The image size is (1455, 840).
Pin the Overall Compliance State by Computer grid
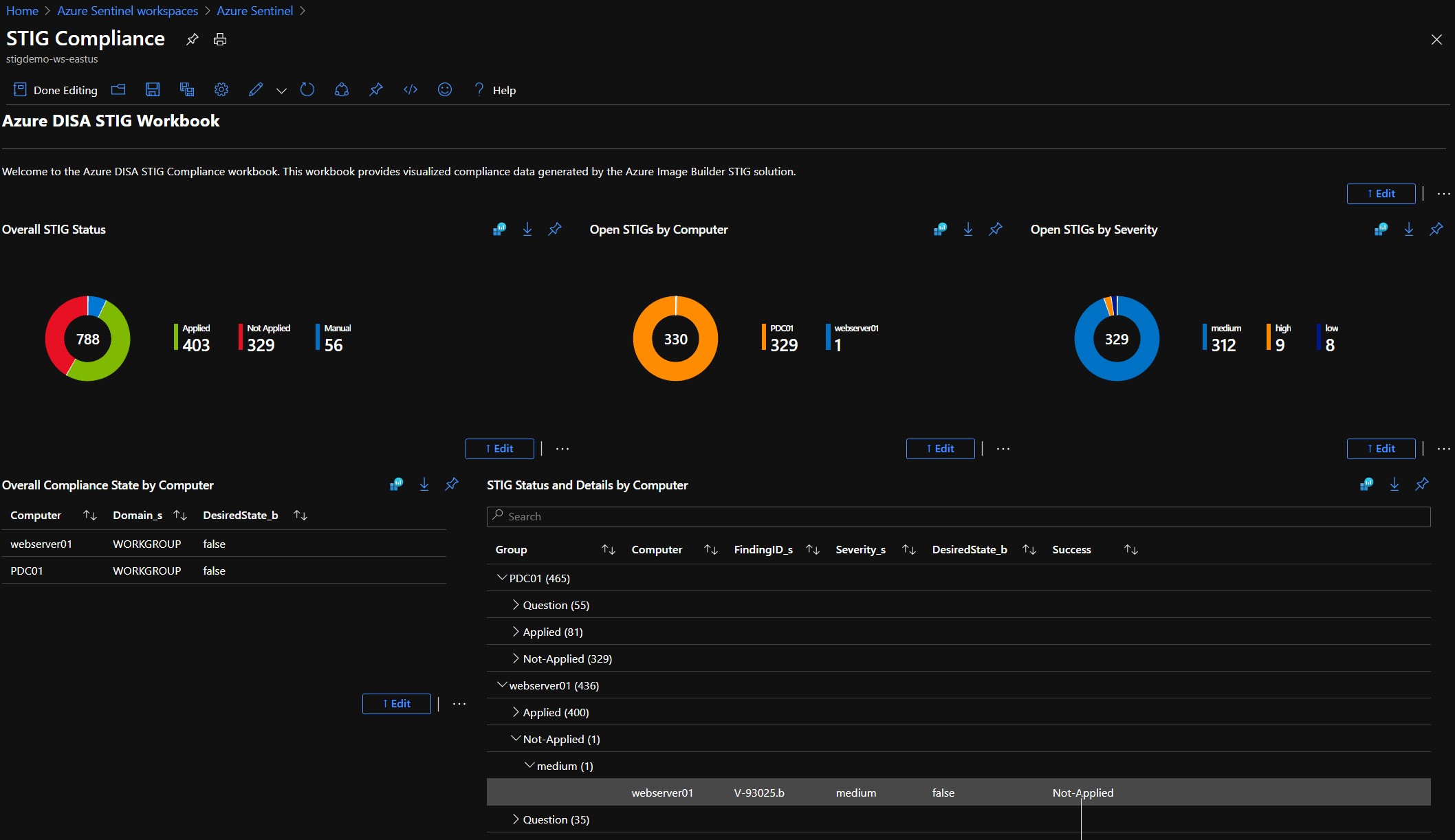tap(452, 484)
